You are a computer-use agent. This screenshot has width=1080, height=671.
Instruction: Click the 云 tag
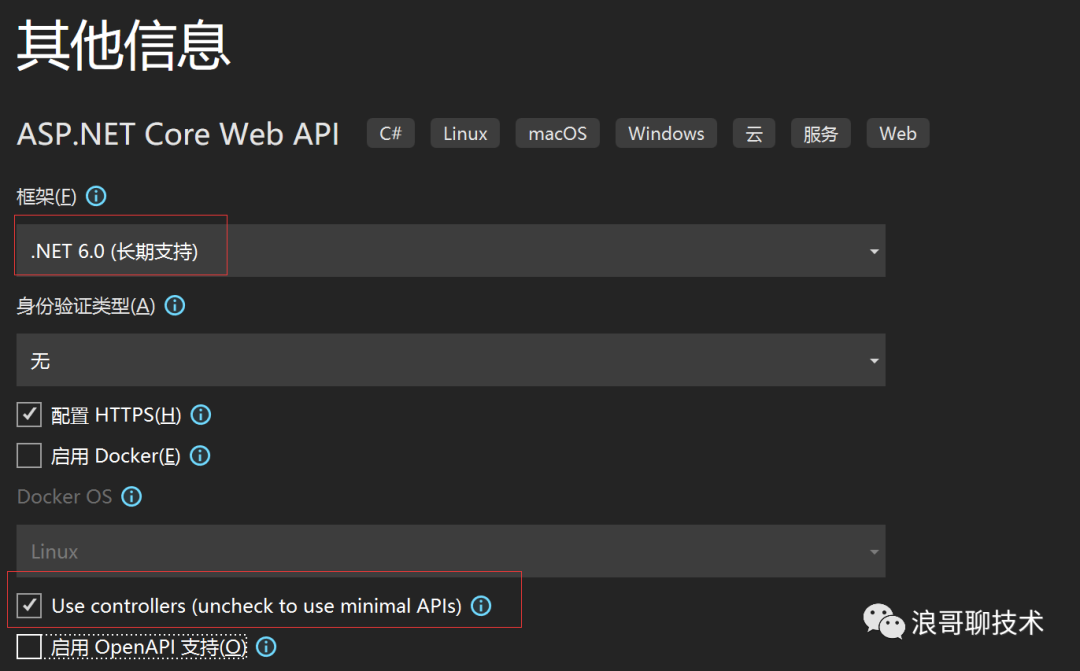coord(754,133)
